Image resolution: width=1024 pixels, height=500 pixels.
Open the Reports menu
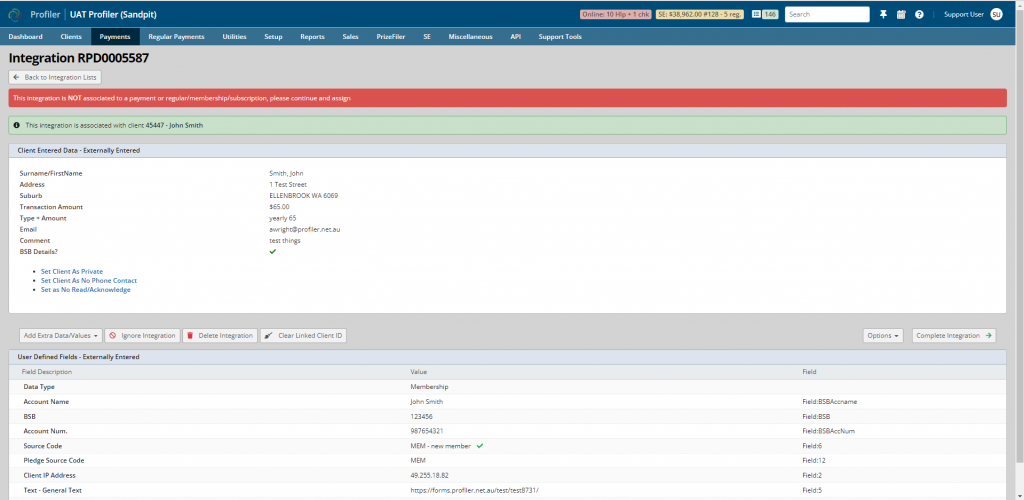(312, 37)
